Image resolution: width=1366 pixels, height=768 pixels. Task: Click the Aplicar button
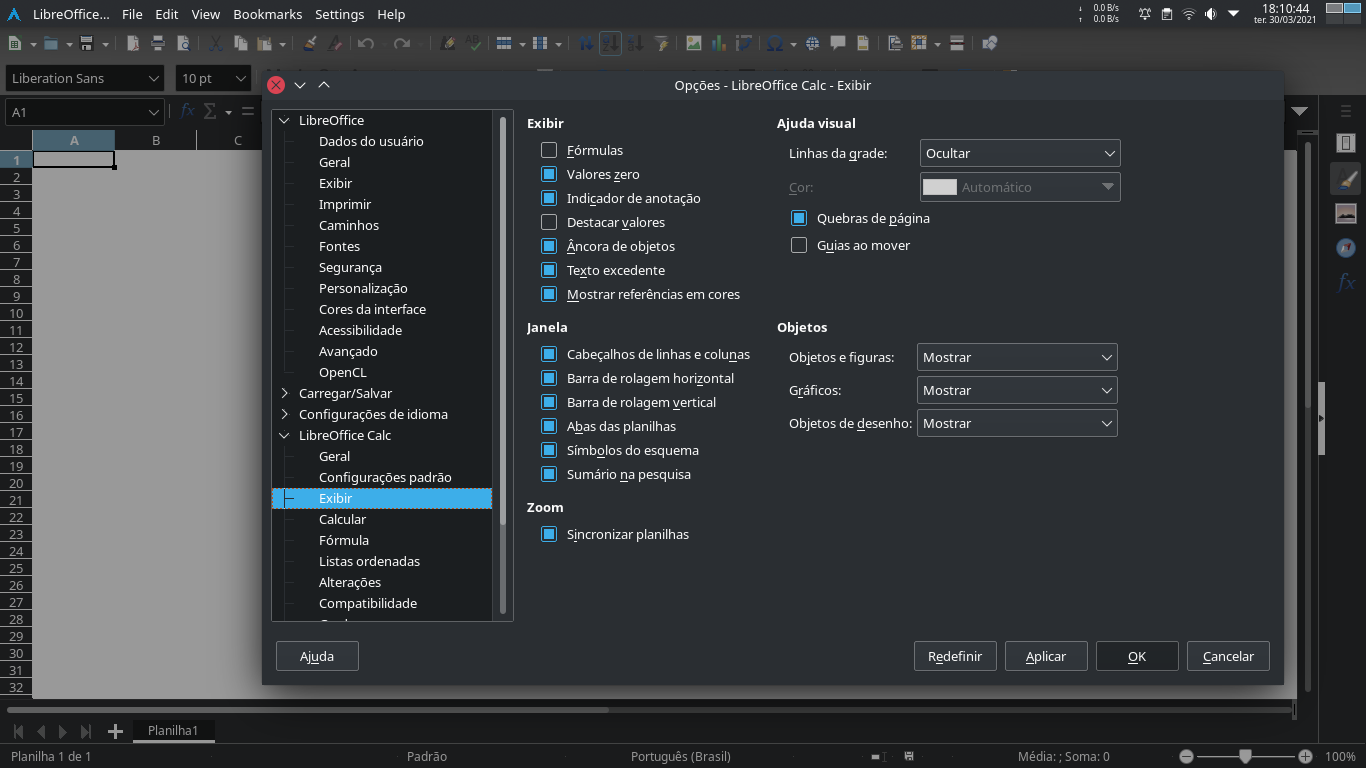click(x=1046, y=656)
